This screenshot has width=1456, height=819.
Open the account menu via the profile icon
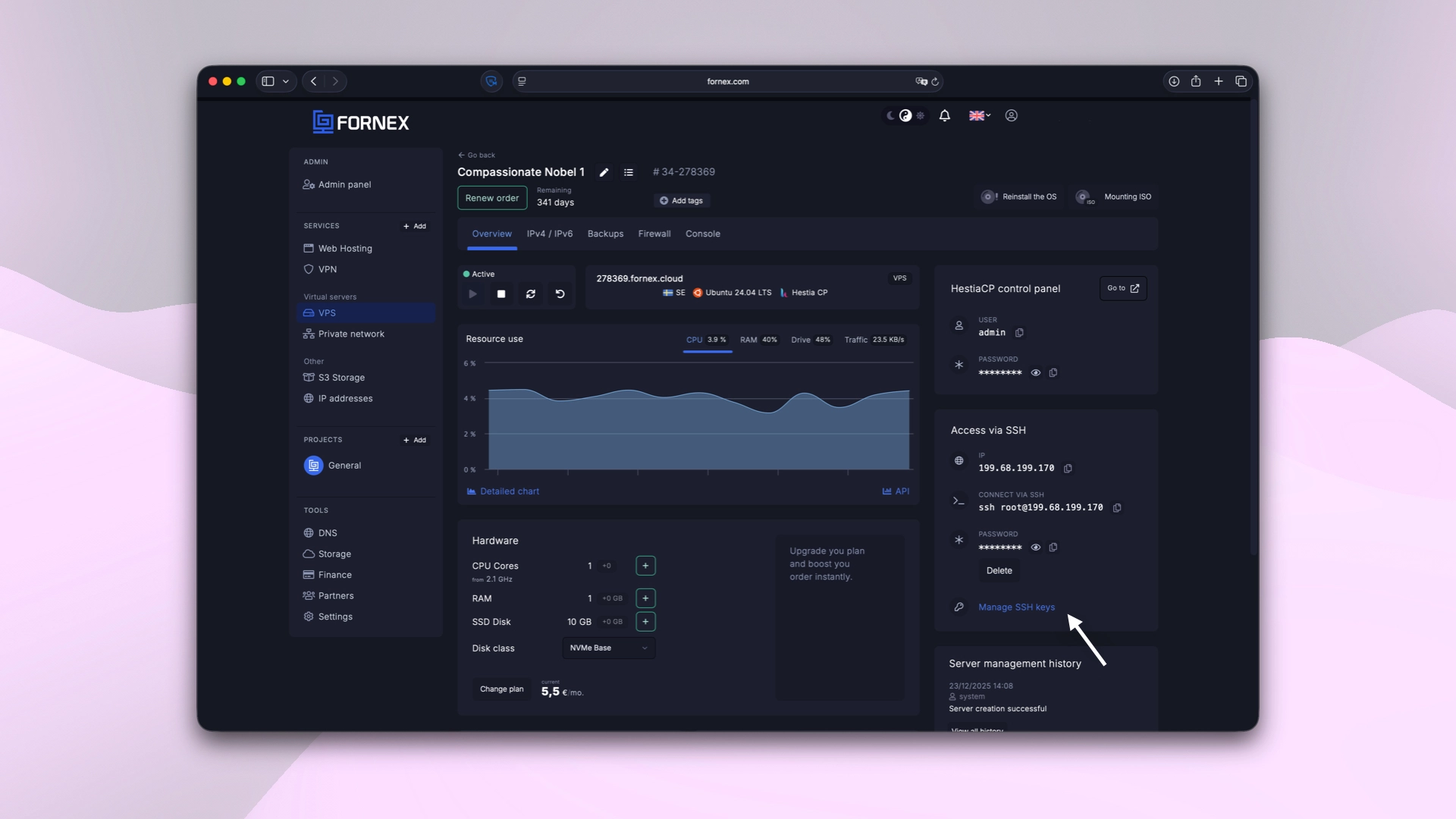tap(1012, 116)
